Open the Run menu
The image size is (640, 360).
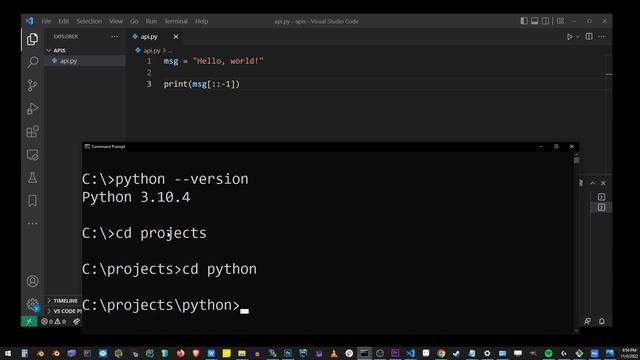tap(151, 21)
